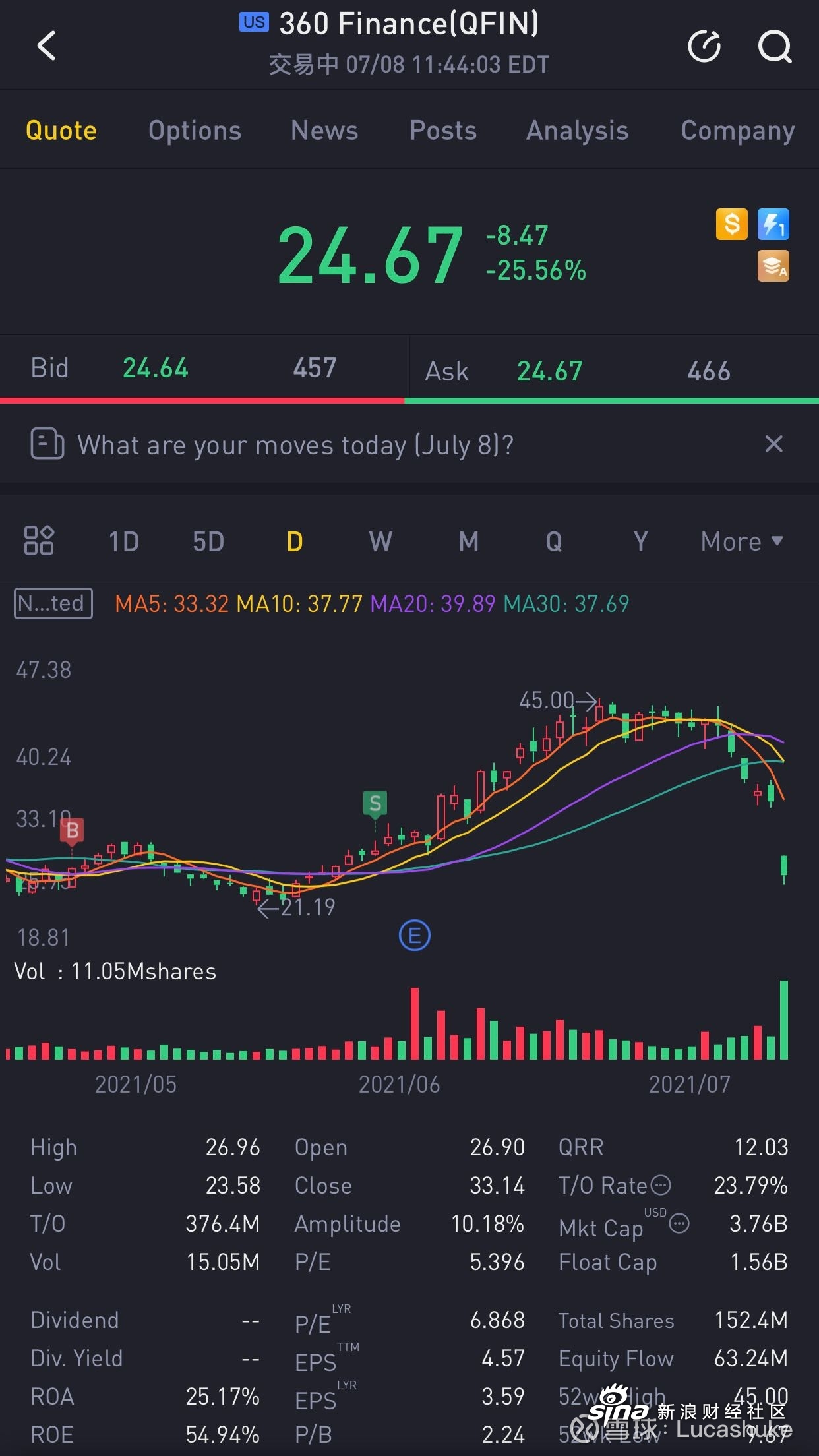819x1456 pixels.
Task: Tap the Equity Flow value 63.24M
Action: pos(752,1358)
